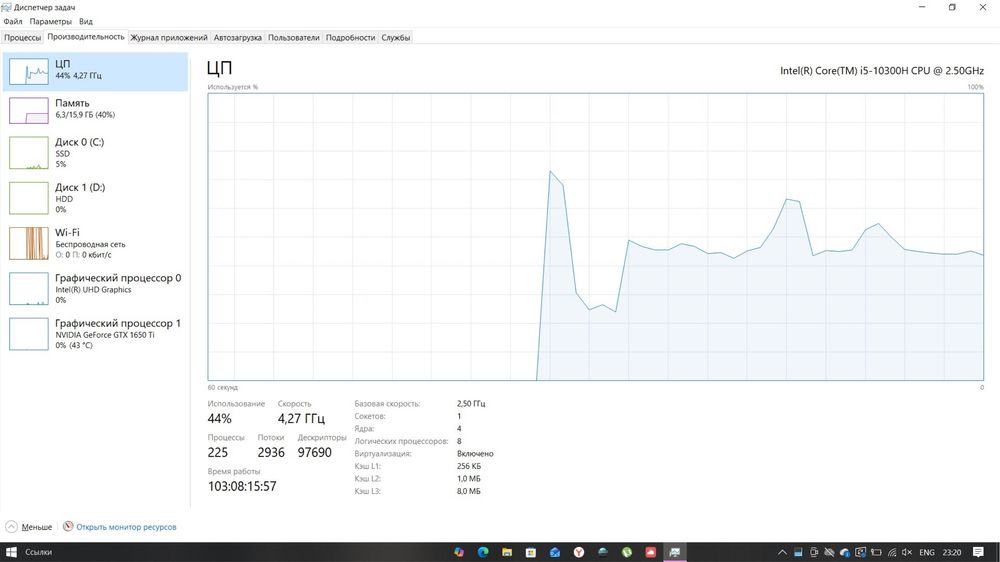Switch to the Производительность tab
Viewport: 1000px width, 562px height.
click(85, 37)
